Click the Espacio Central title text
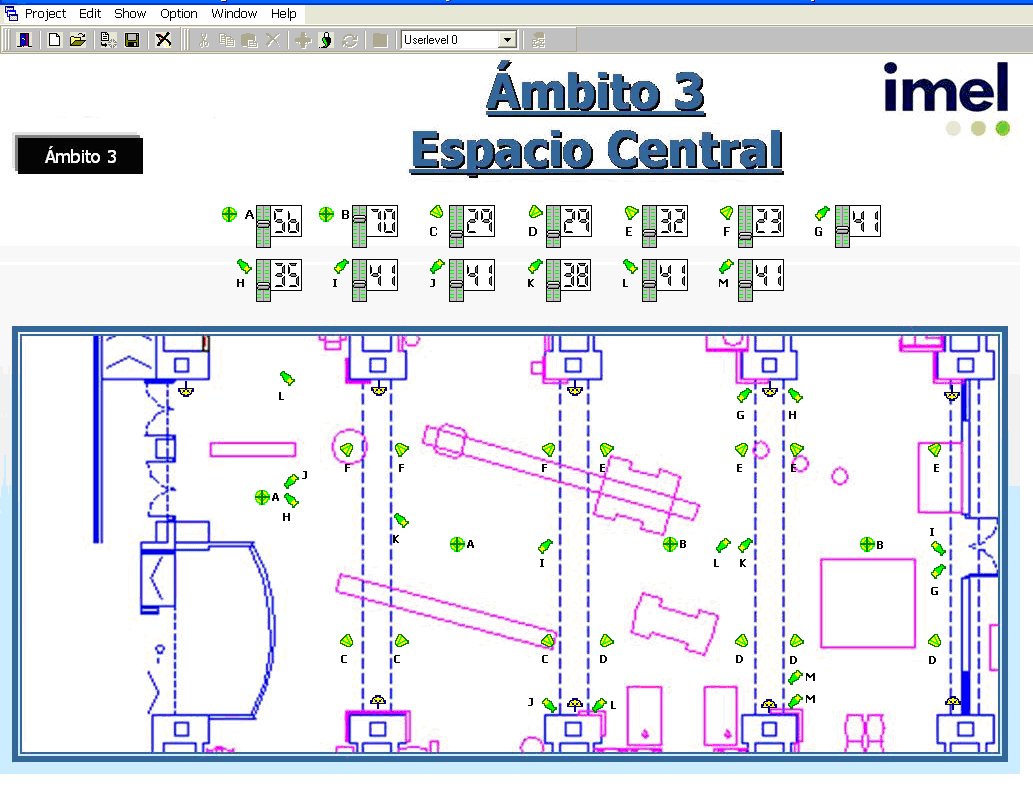Image resolution: width=1033 pixels, height=790 pixels. [x=596, y=151]
